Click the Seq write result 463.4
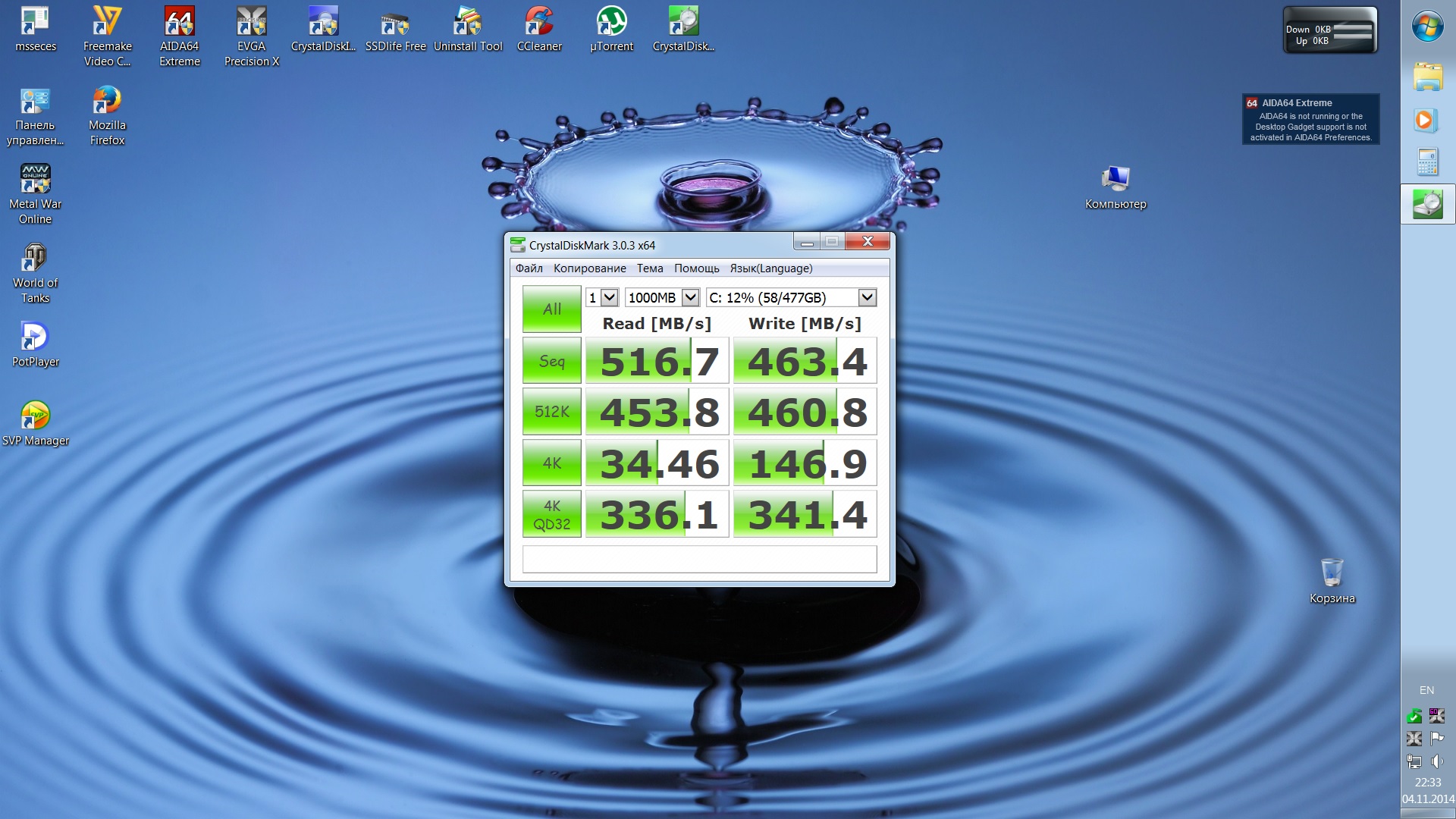The image size is (1456, 819). click(805, 361)
